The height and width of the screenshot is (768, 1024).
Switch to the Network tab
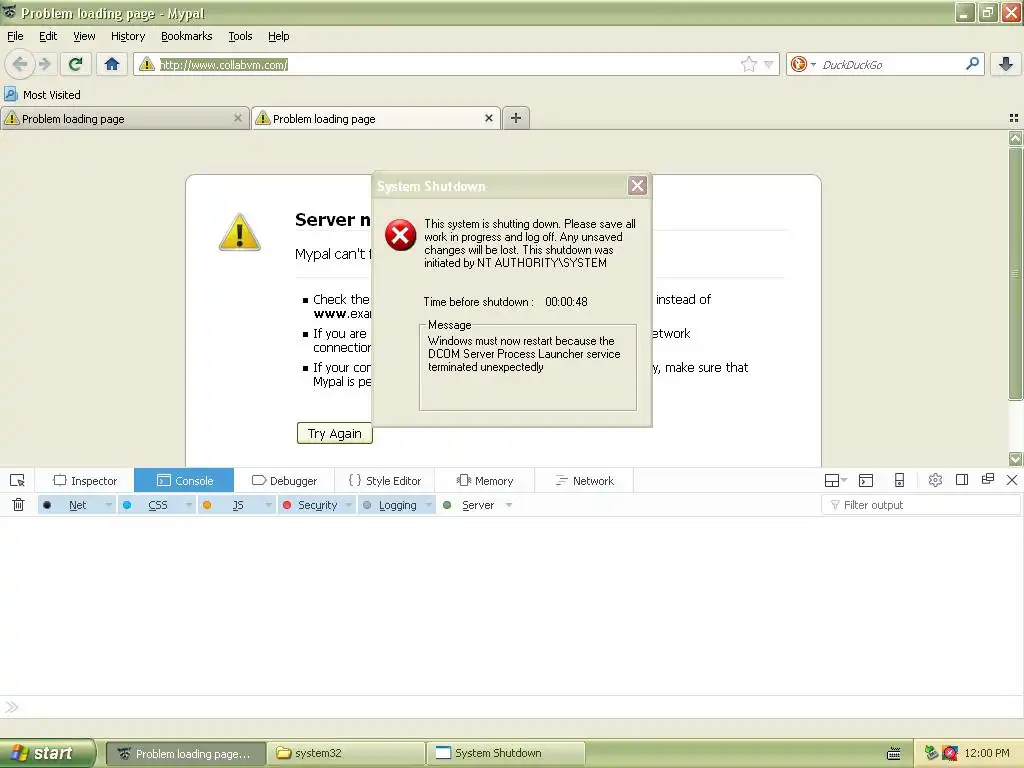point(584,481)
